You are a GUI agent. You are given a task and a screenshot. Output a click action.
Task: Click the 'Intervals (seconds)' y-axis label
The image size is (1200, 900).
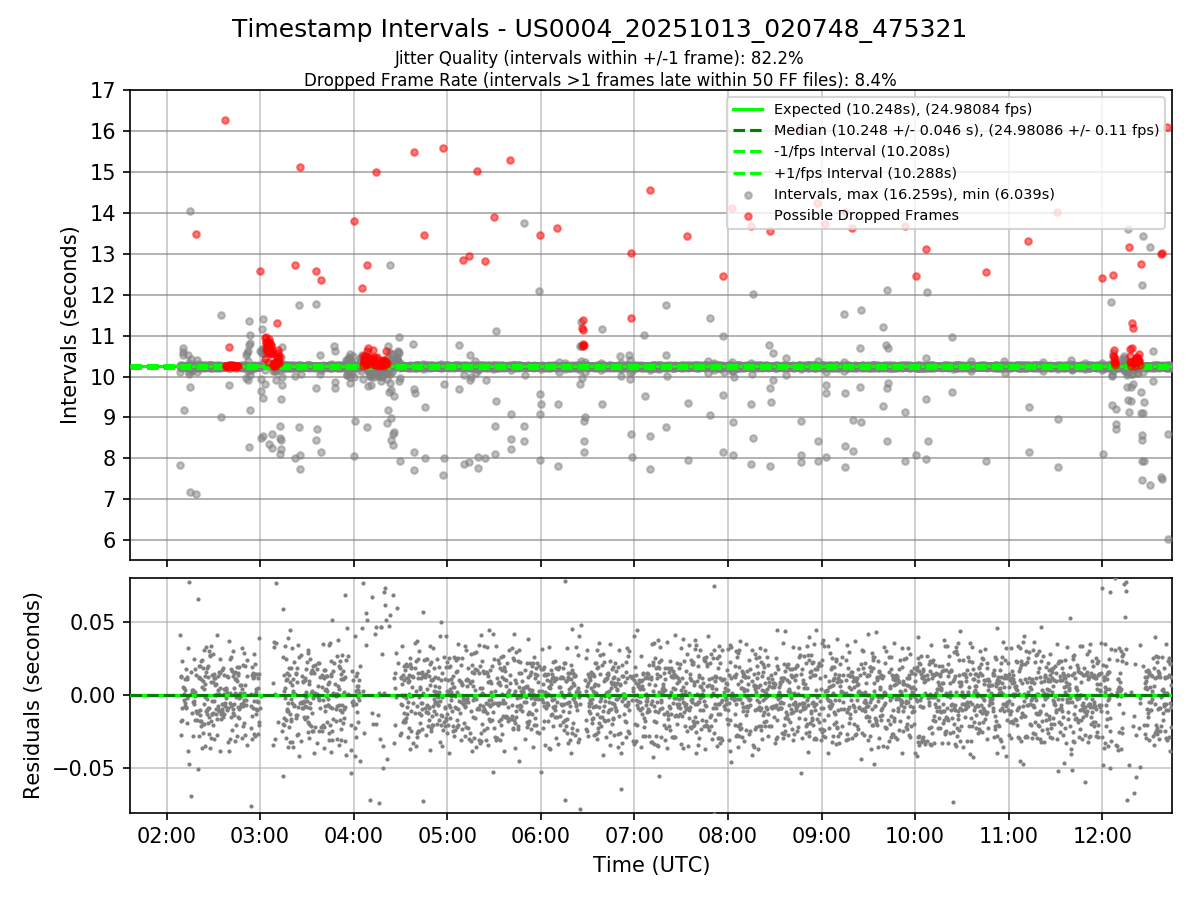pos(70,325)
